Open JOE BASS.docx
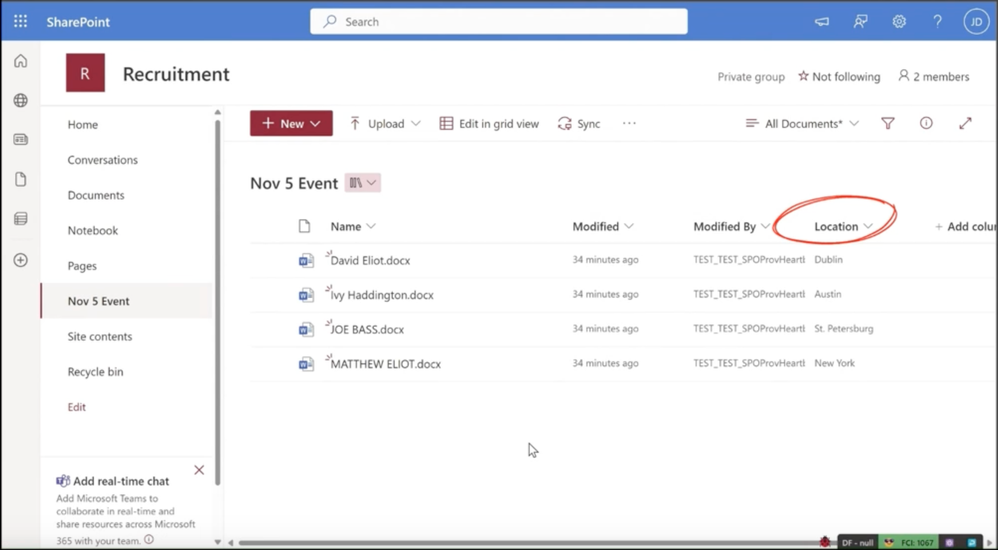This screenshot has width=998, height=550. [367, 329]
